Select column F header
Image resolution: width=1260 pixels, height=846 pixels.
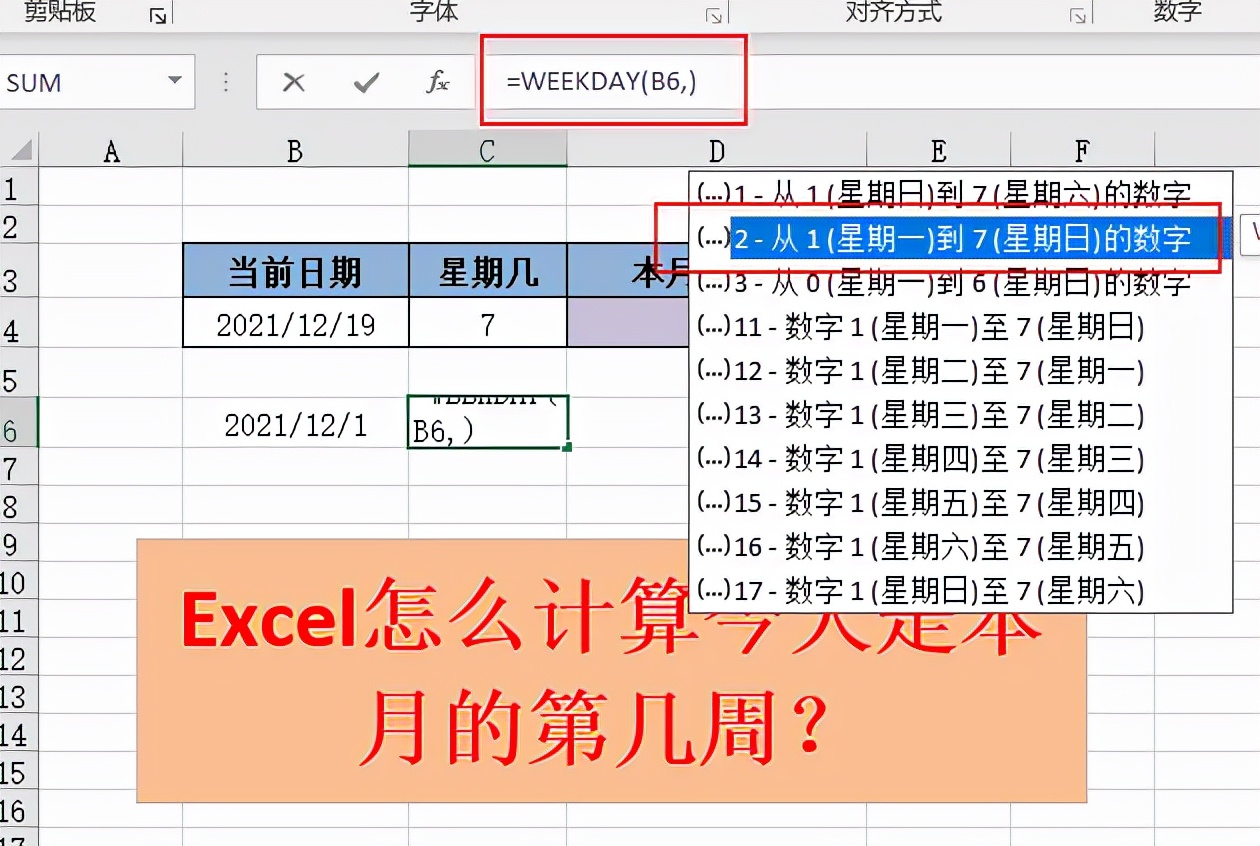click(1082, 151)
